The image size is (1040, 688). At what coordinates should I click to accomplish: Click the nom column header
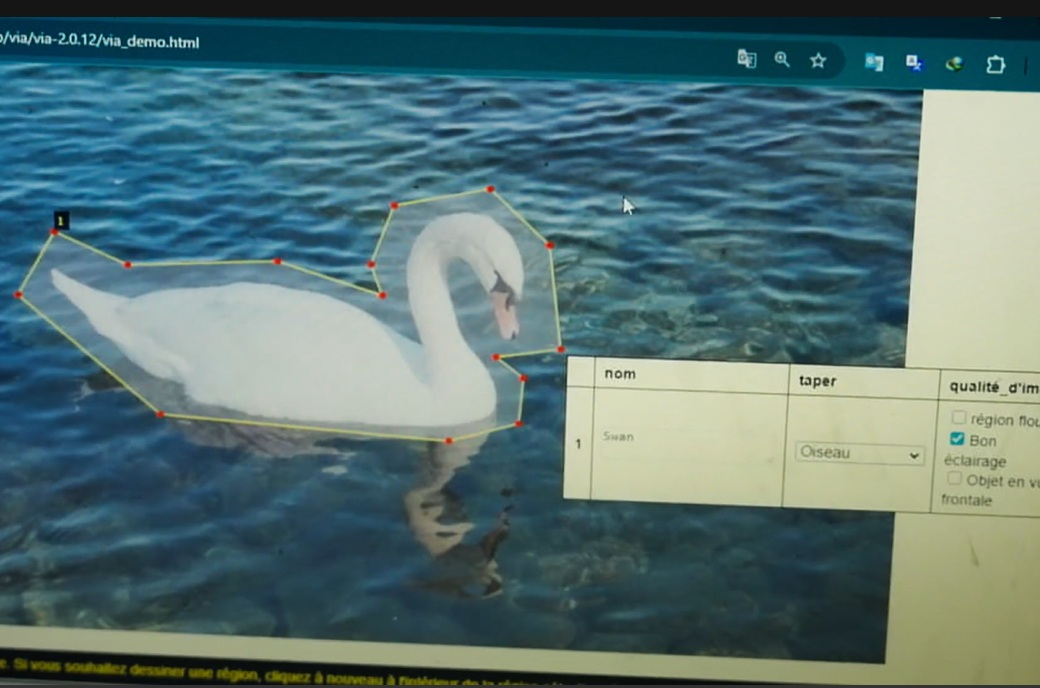click(620, 374)
